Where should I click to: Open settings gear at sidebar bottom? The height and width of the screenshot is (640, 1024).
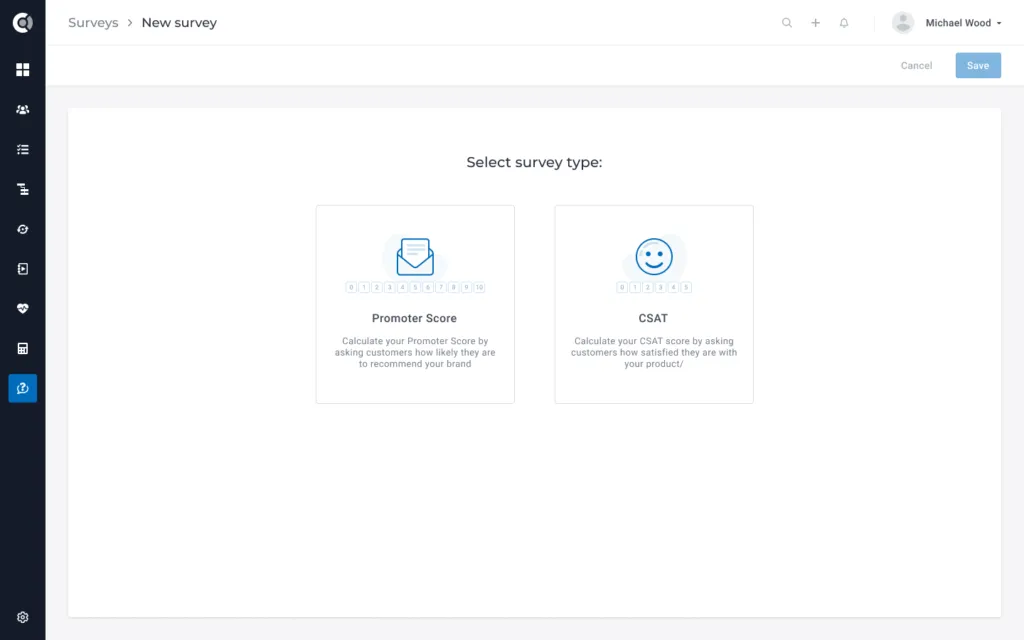point(23,617)
